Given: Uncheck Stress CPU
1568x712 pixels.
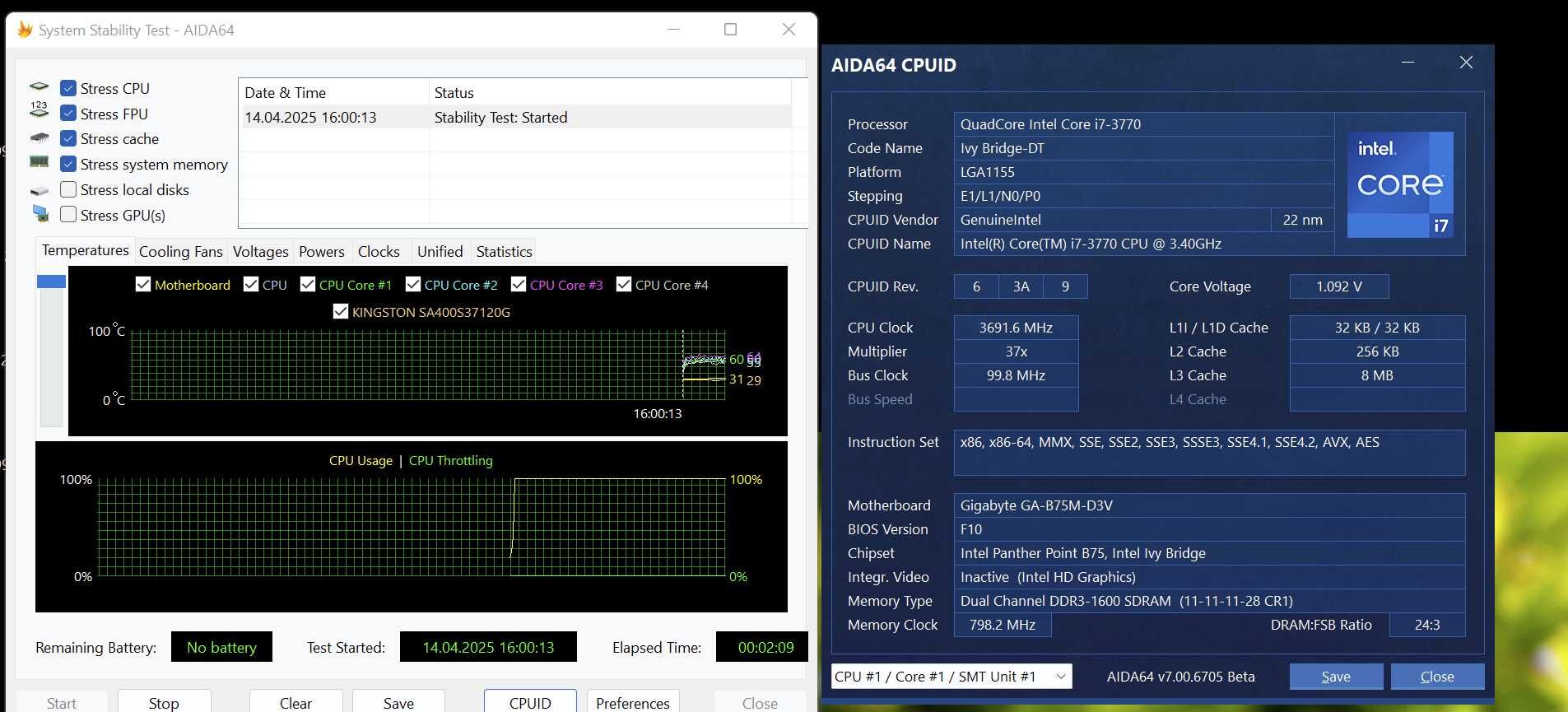Looking at the screenshot, I should tap(68, 88).
